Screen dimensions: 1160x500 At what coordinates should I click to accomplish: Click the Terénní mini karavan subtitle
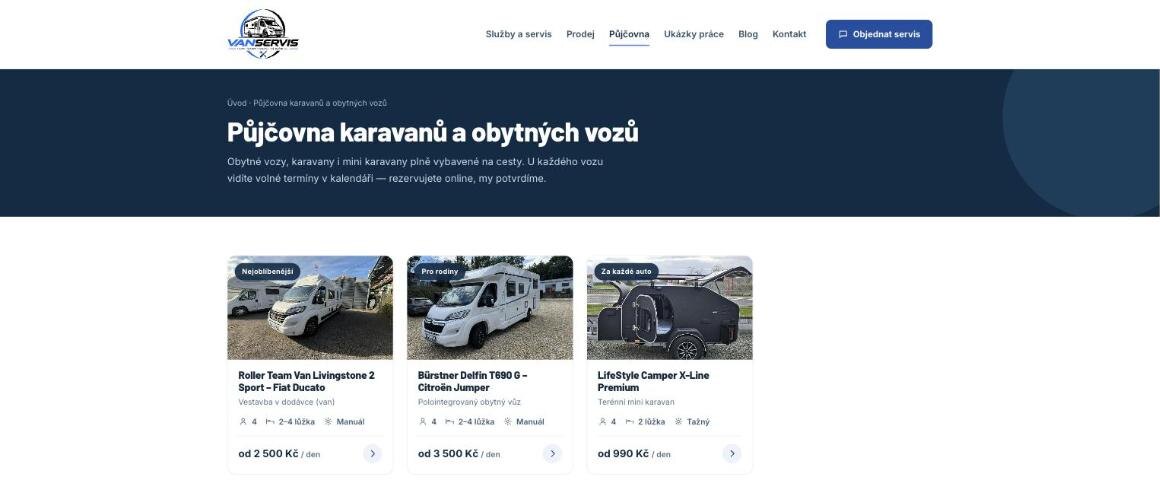tap(635, 402)
